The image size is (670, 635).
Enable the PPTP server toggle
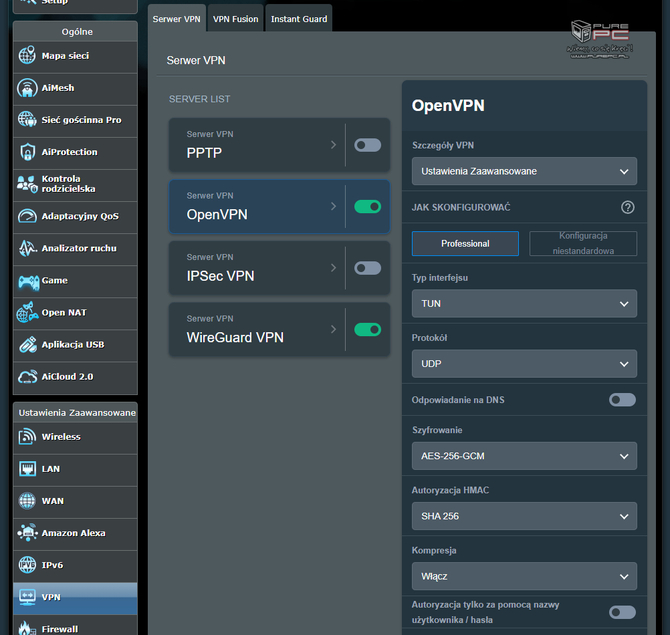[x=367, y=145]
